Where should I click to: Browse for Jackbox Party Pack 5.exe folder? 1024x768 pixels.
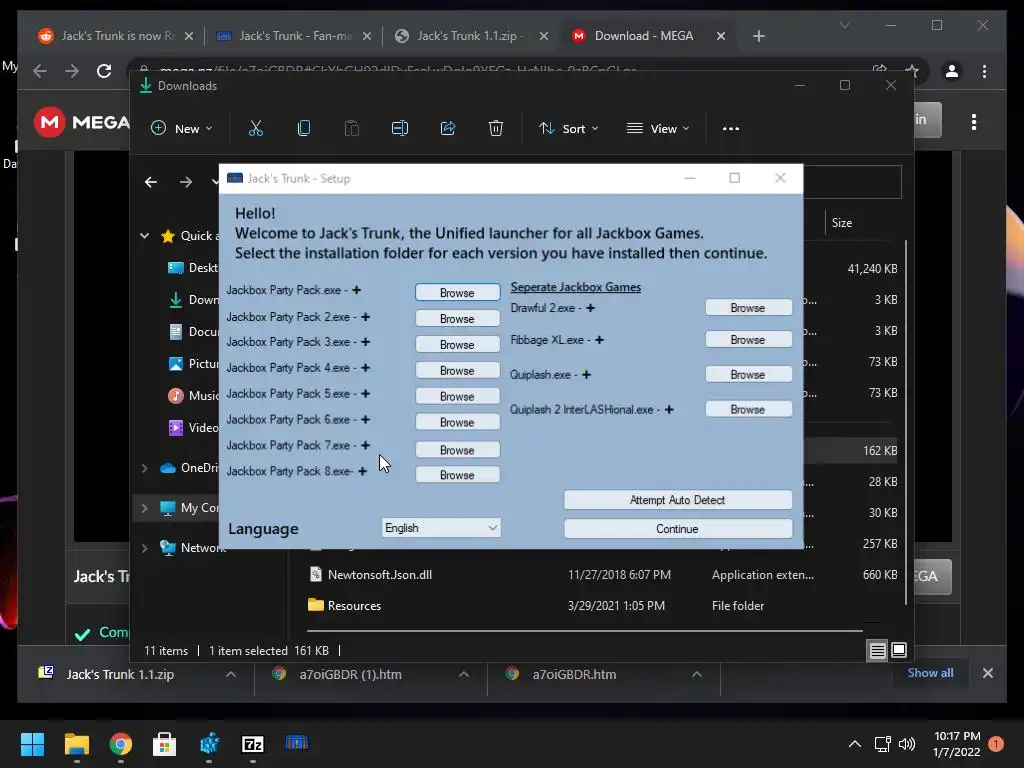(457, 396)
